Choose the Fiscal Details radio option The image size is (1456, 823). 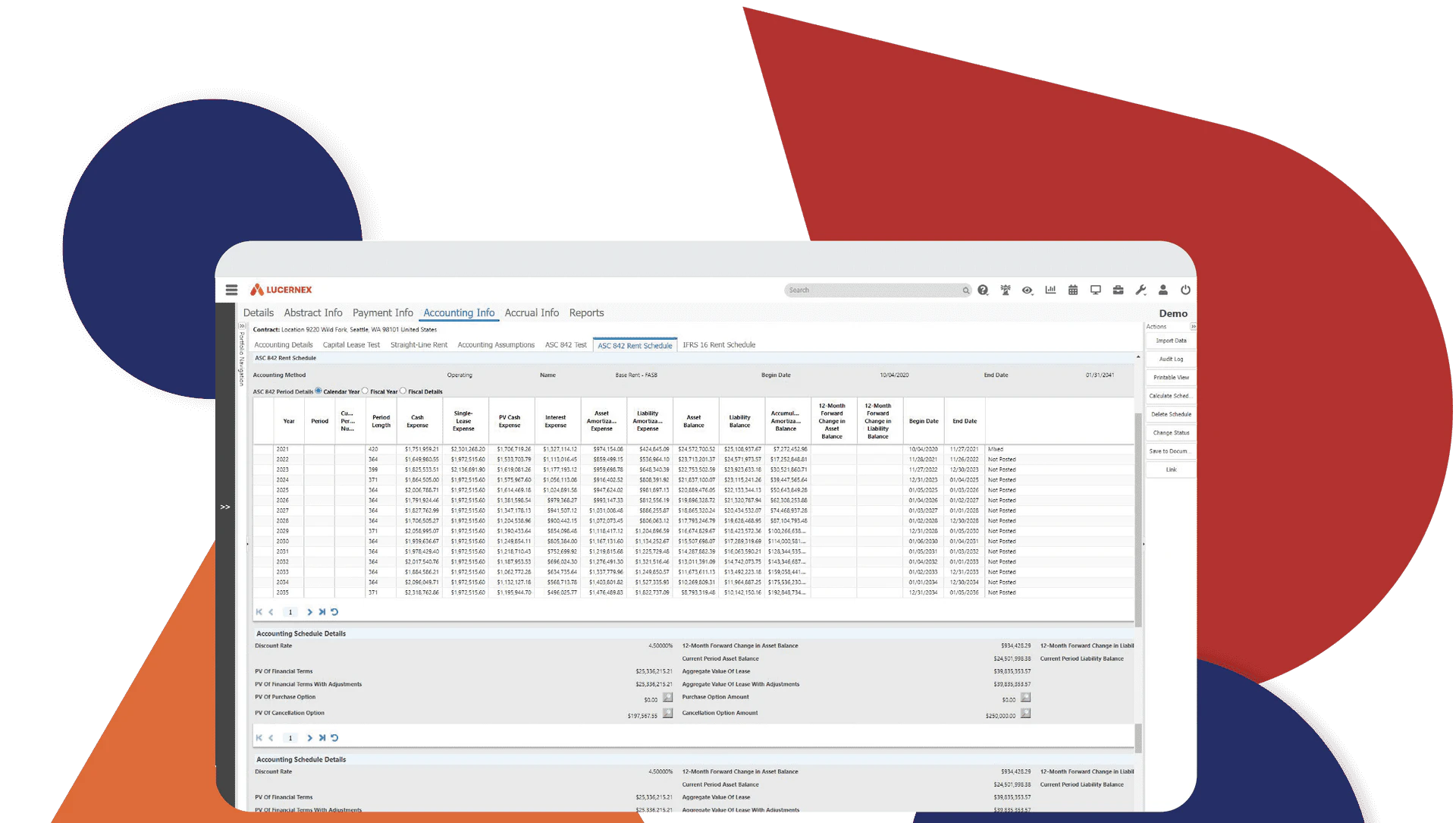pyautogui.click(x=403, y=391)
